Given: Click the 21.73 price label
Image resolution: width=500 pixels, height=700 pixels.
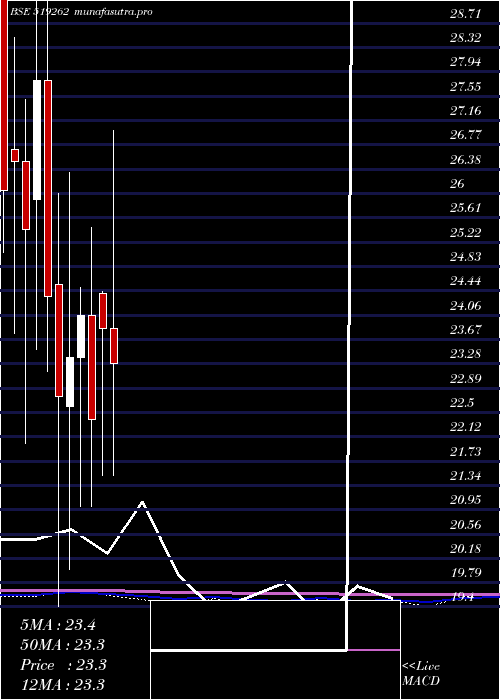Looking at the screenshot, I should [x=465, y=452].
